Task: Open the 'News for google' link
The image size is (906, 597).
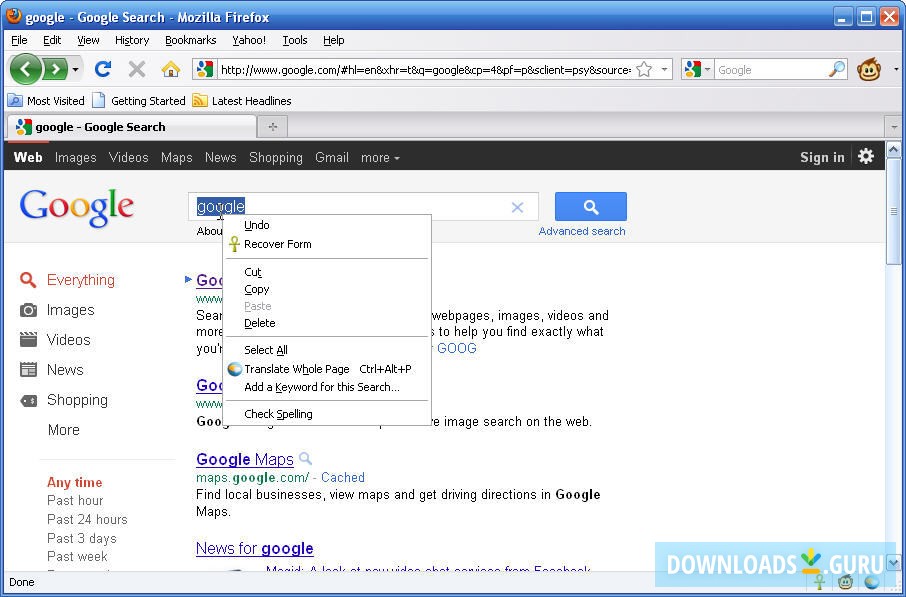Action: pyautogui.click(x=255, y=548)
